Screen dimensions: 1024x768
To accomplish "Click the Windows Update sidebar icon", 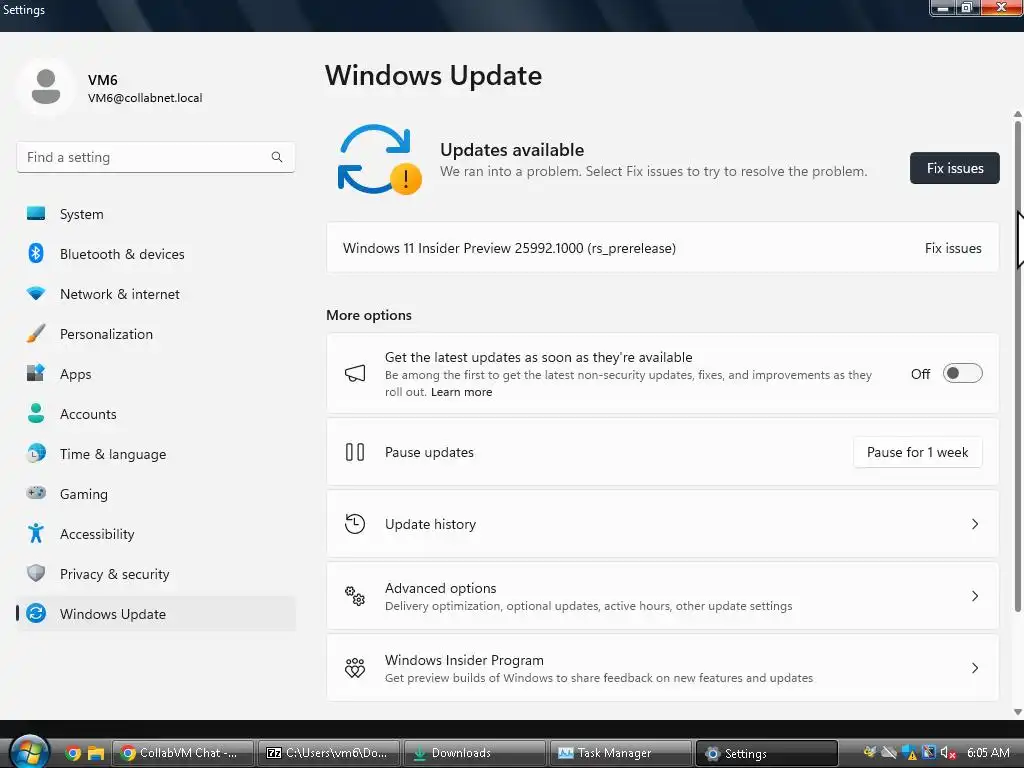I will pos(36,613).
